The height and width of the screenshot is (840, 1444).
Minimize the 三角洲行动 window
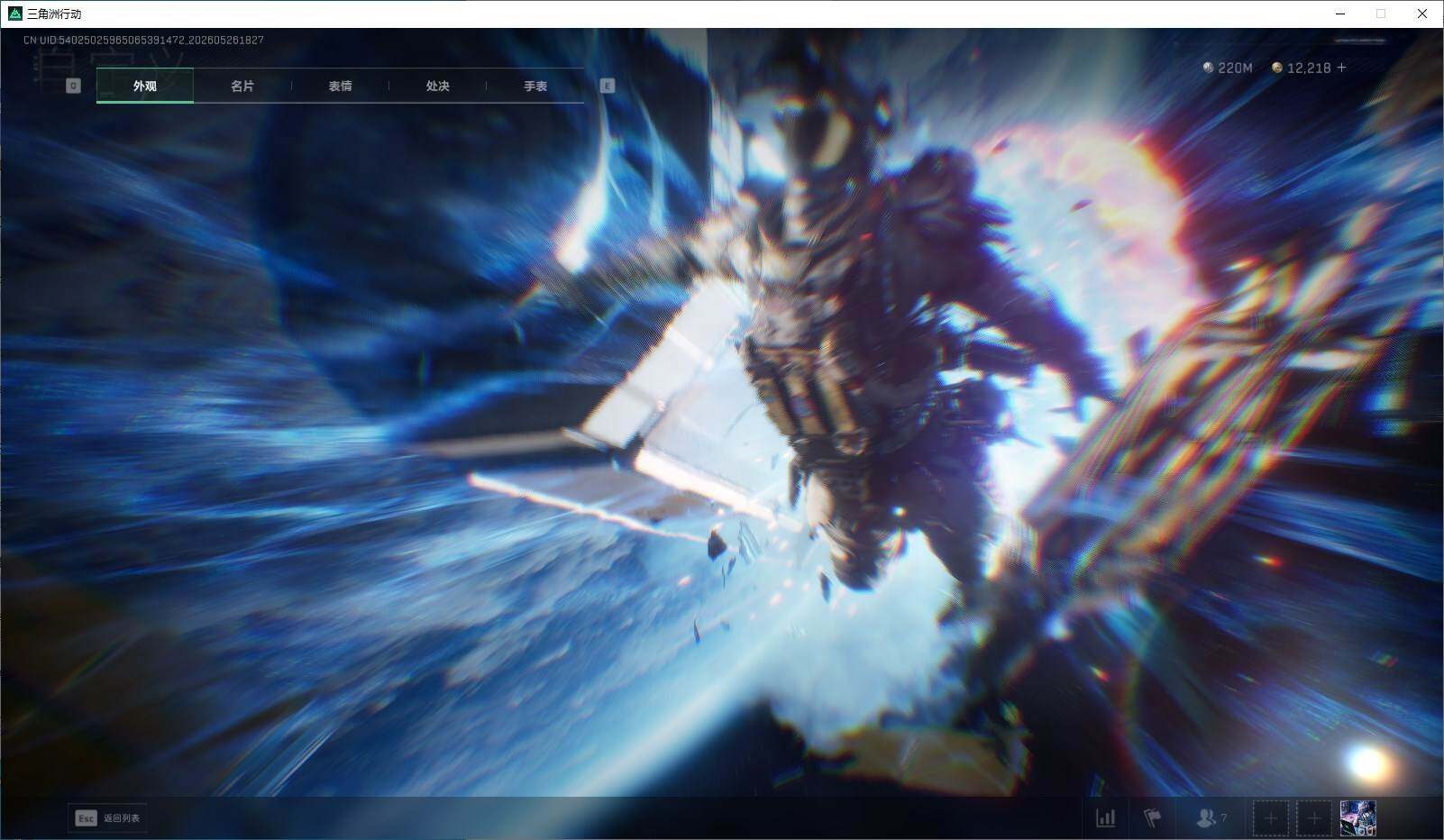point(1339,14)
